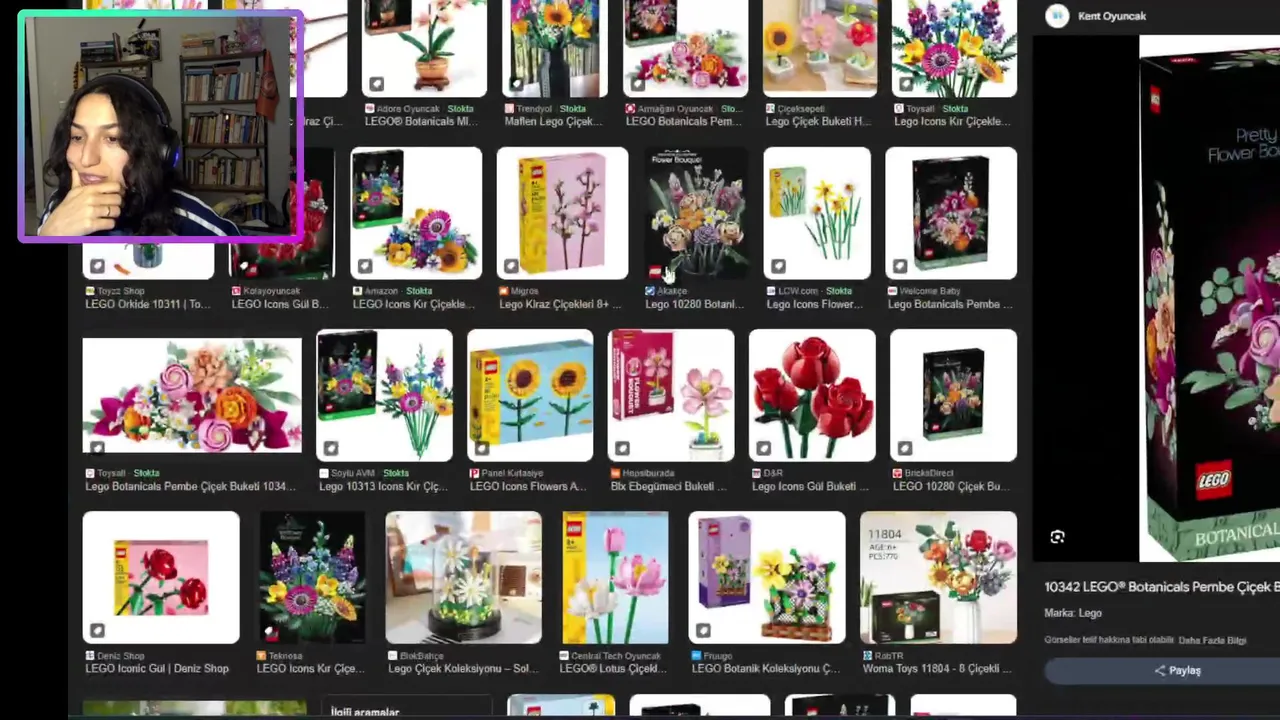Open Central Tech Oyuncak Lotus thumbnail
The width and height of the screenshot is (1280, 720).
pyautogui.click(x=615, y=577)
